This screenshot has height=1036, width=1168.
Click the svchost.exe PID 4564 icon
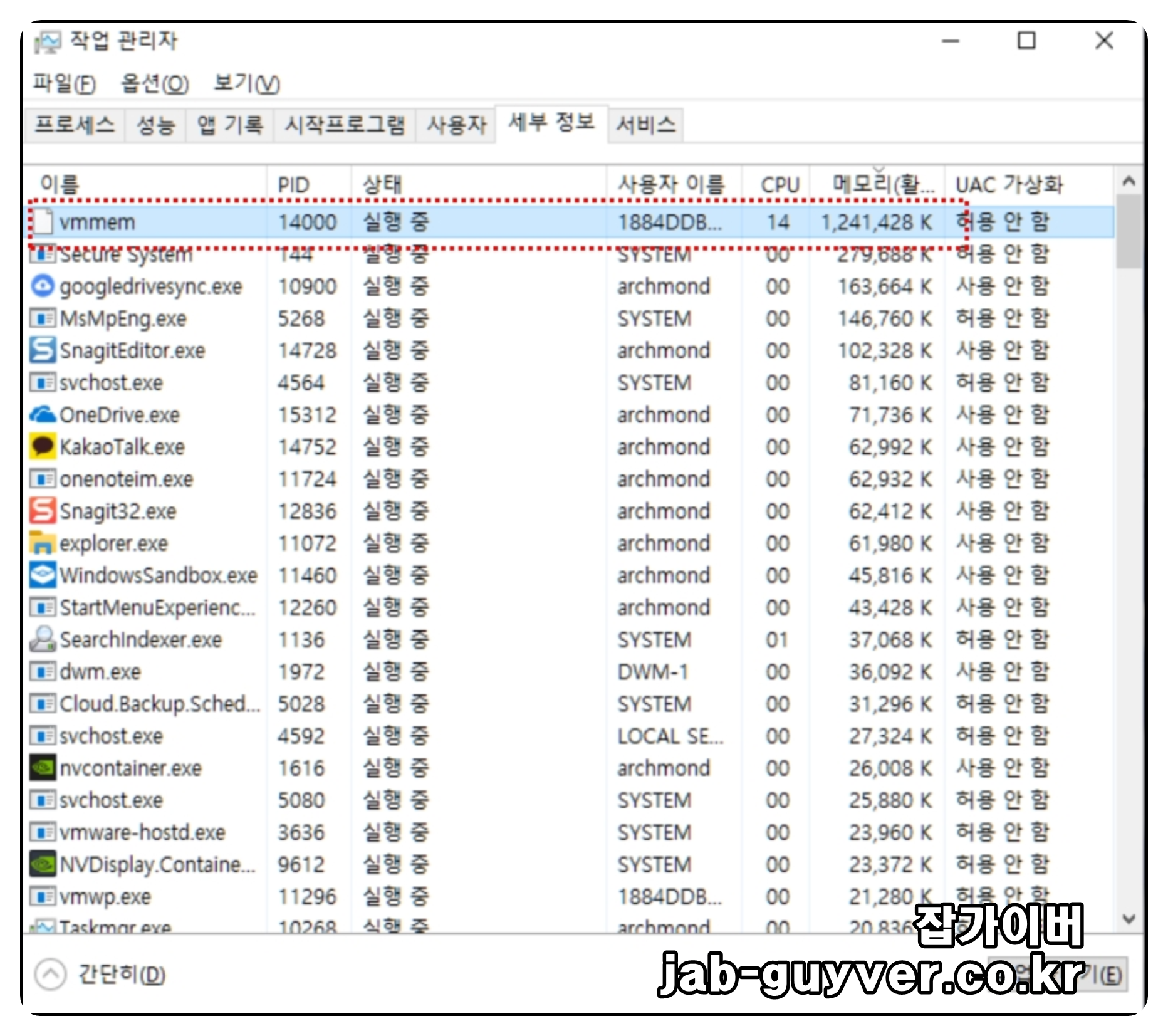pyautogui.click(x=43, y=382)
